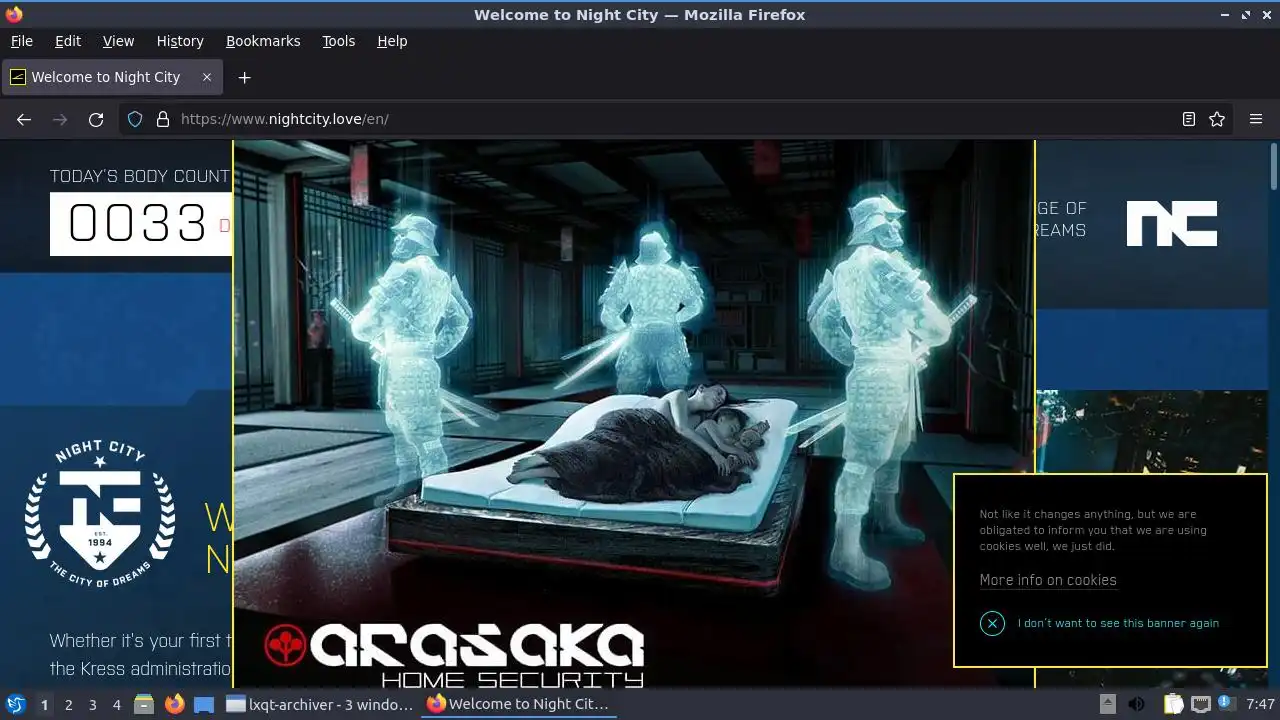
Task: Launch file manager from the taskbar
Action: [144, 704]
